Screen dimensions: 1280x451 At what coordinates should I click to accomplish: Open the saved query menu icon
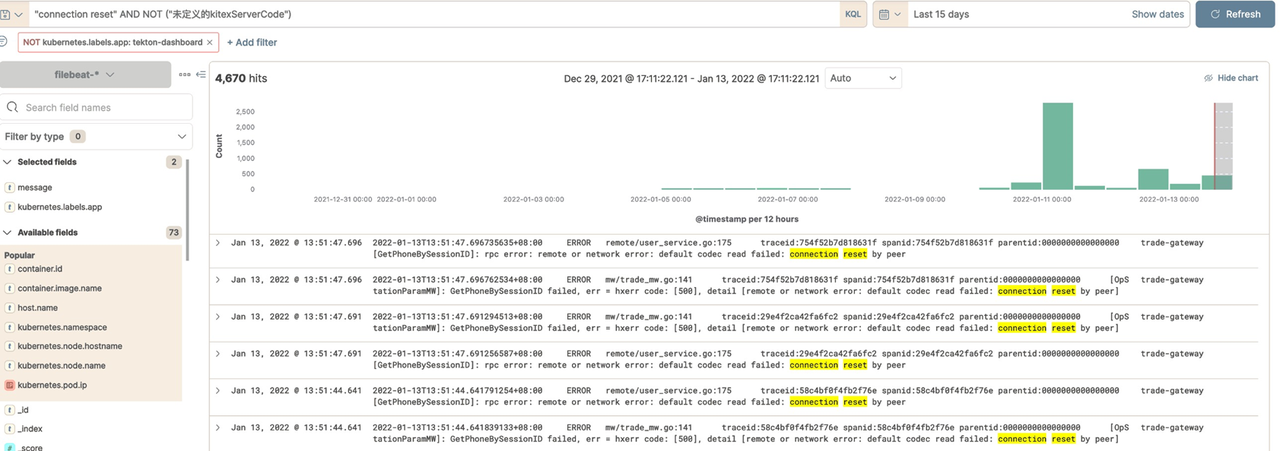8,14
